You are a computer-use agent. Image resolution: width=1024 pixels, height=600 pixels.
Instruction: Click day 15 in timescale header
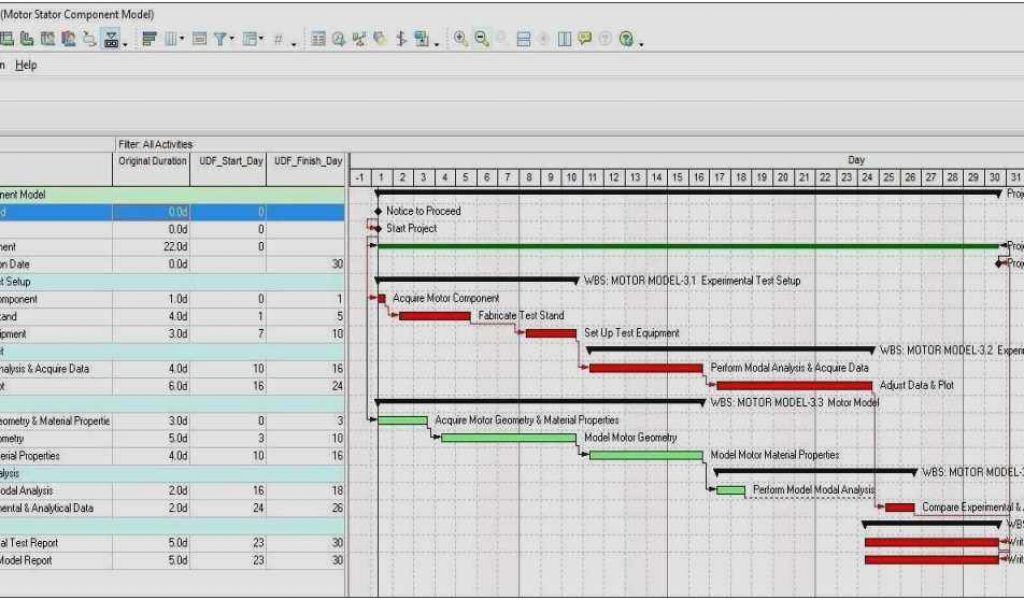(677, 178)
